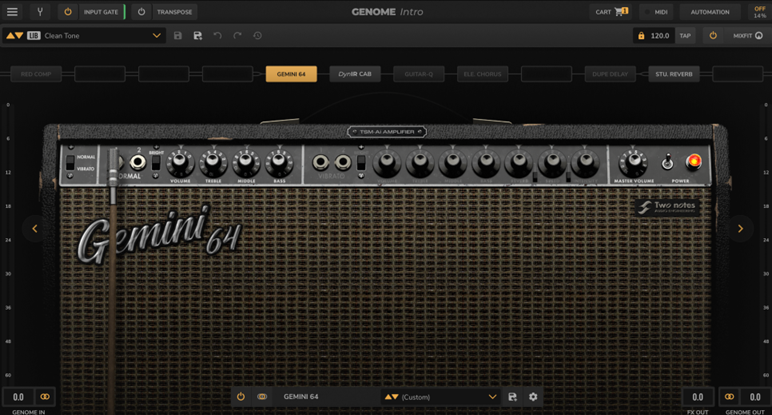Image resolution: width=772 pixels, height=415 pixels.
Task: Select the ELE. CHORUS chain slot
Action: 482,74
